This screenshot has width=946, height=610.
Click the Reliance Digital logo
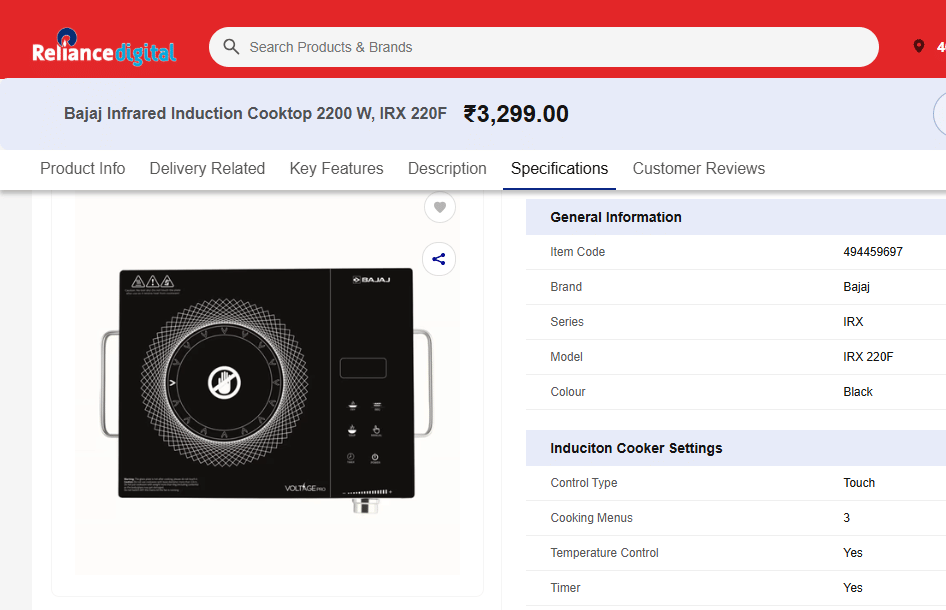tap(104, 50)
